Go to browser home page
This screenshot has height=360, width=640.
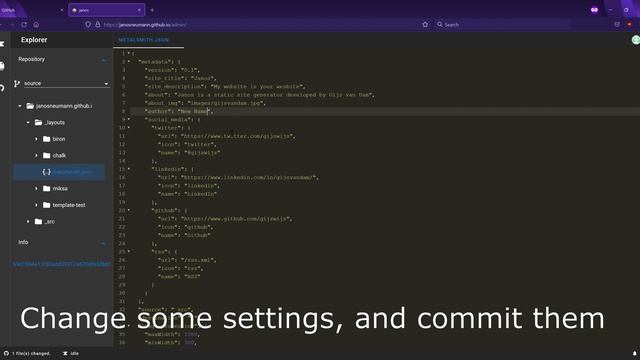(x=36, y=24)
